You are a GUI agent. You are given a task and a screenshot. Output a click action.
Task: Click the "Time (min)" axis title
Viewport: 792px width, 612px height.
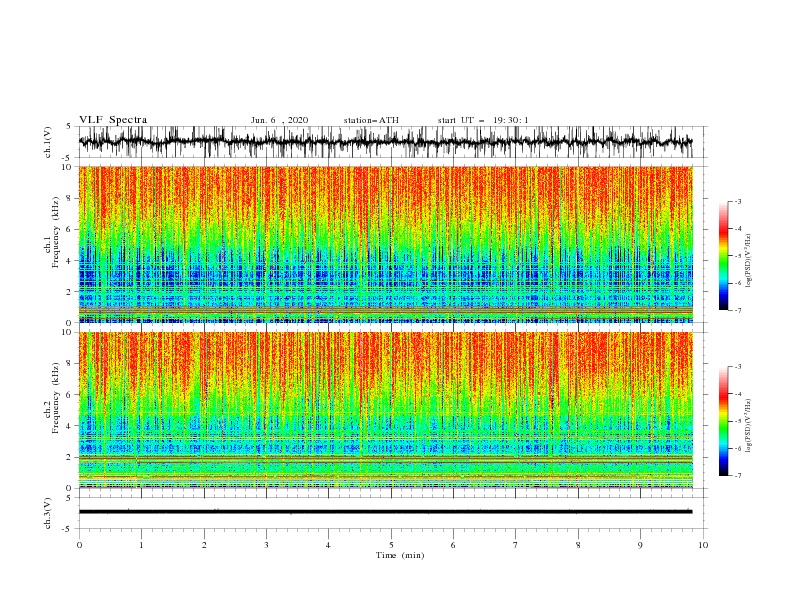click(400, 555)
